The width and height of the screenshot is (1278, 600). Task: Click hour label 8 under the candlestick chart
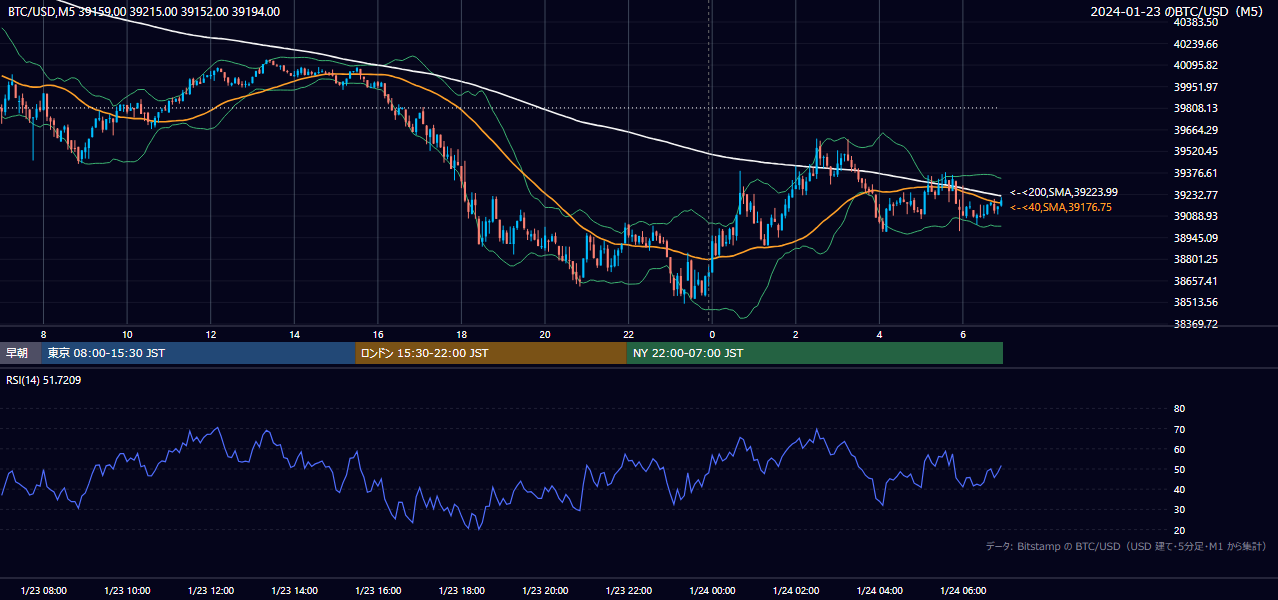point(43,334)
